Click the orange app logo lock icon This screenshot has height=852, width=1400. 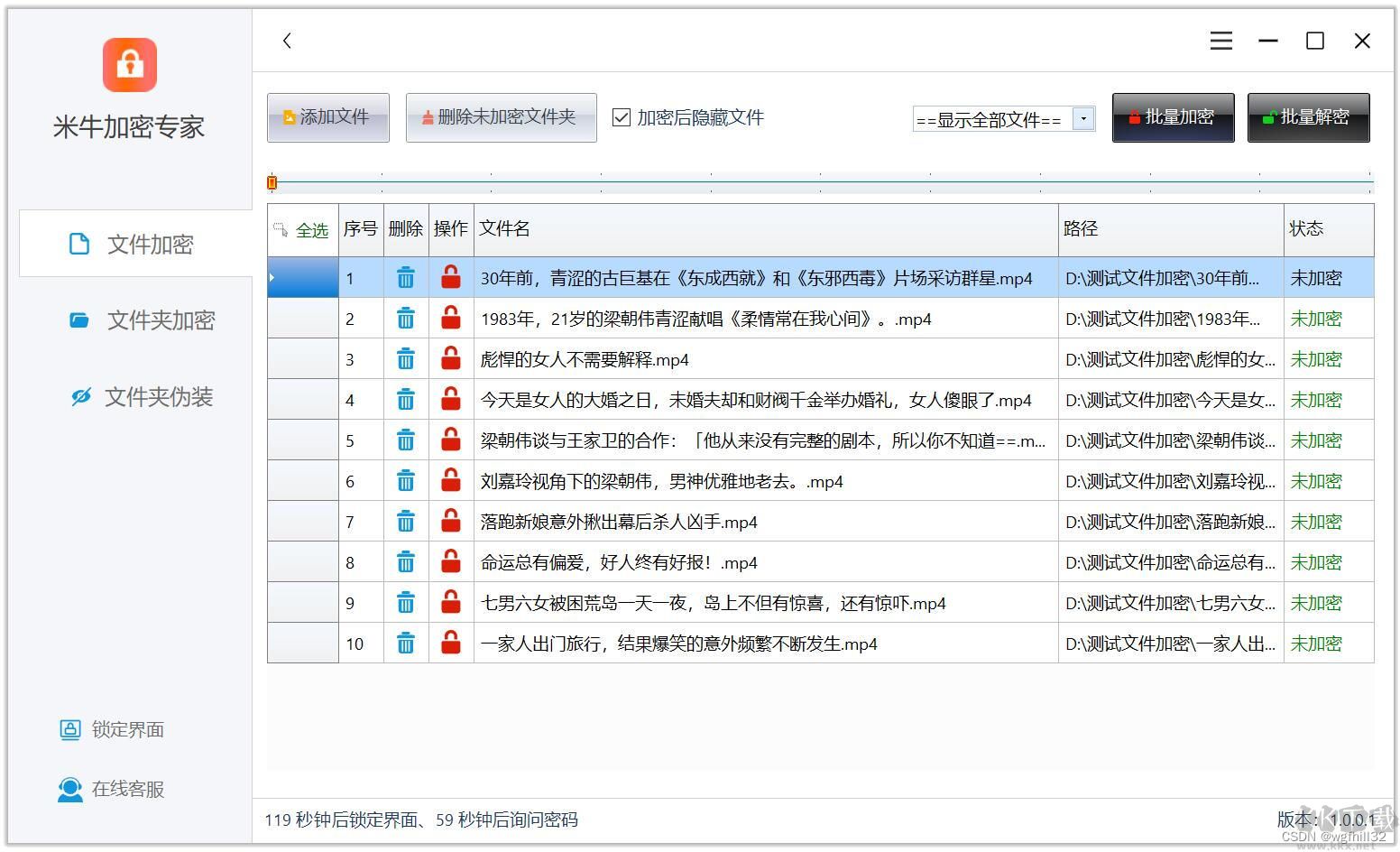pyautogui.click(x=129, y=64)
